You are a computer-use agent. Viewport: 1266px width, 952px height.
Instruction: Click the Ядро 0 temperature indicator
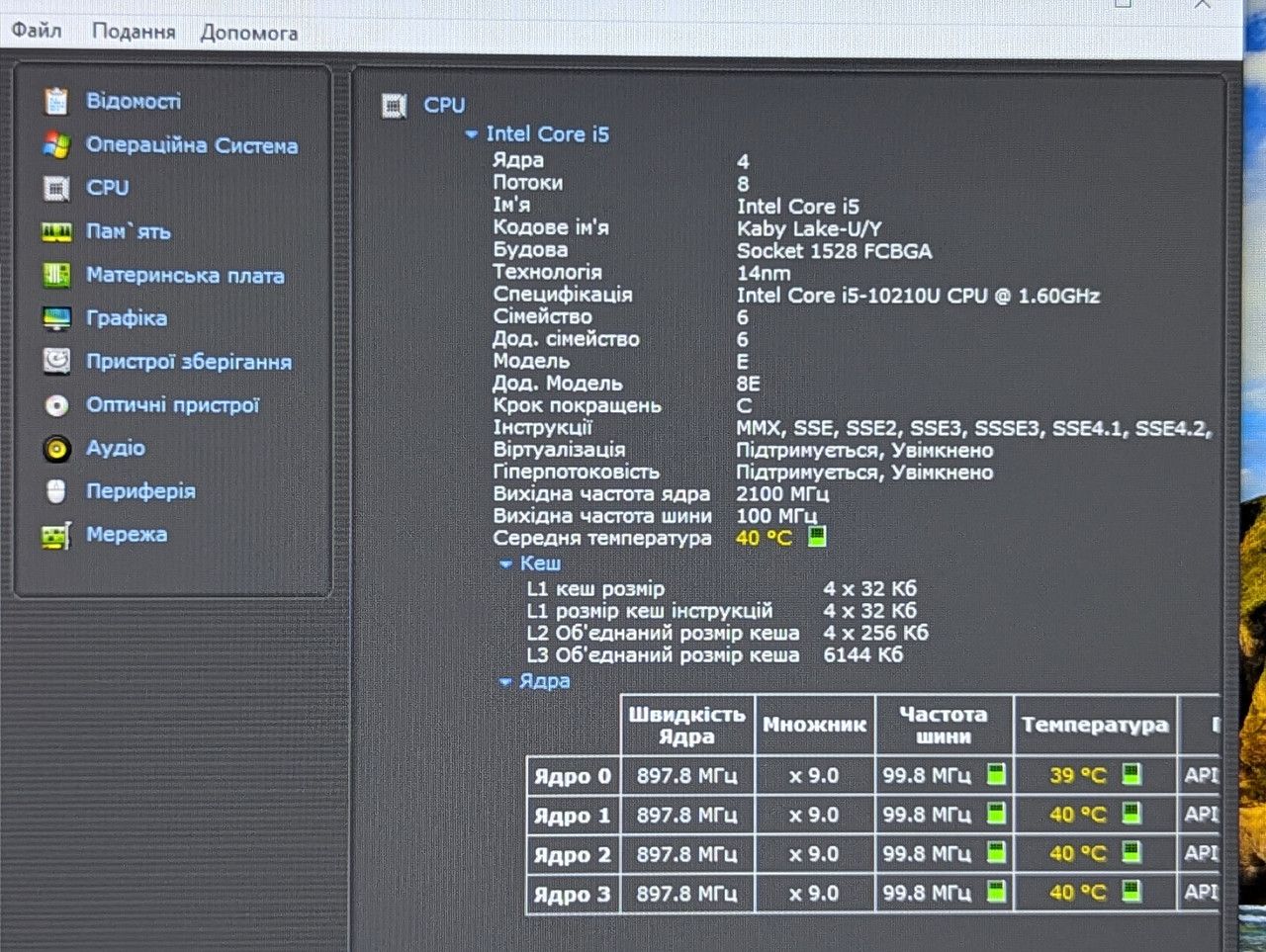1130,774
